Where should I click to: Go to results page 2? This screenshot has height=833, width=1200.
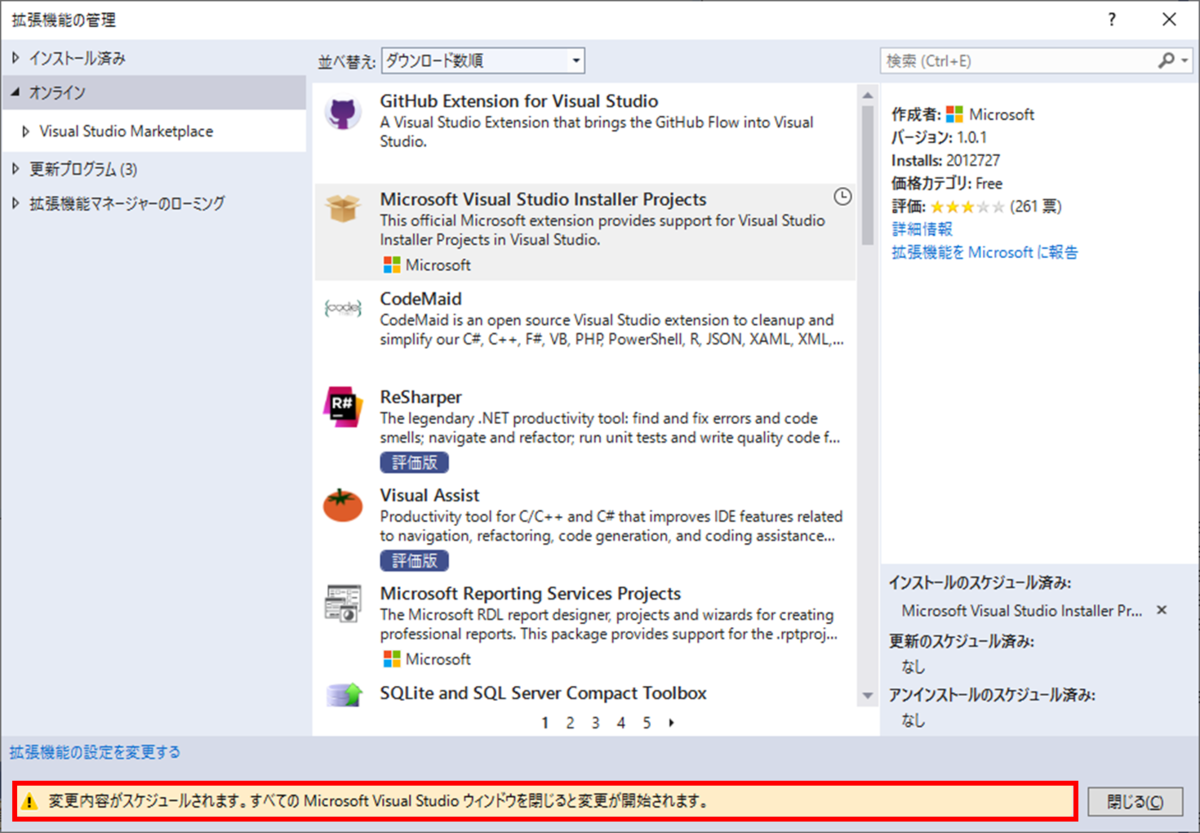pos(570,722)
